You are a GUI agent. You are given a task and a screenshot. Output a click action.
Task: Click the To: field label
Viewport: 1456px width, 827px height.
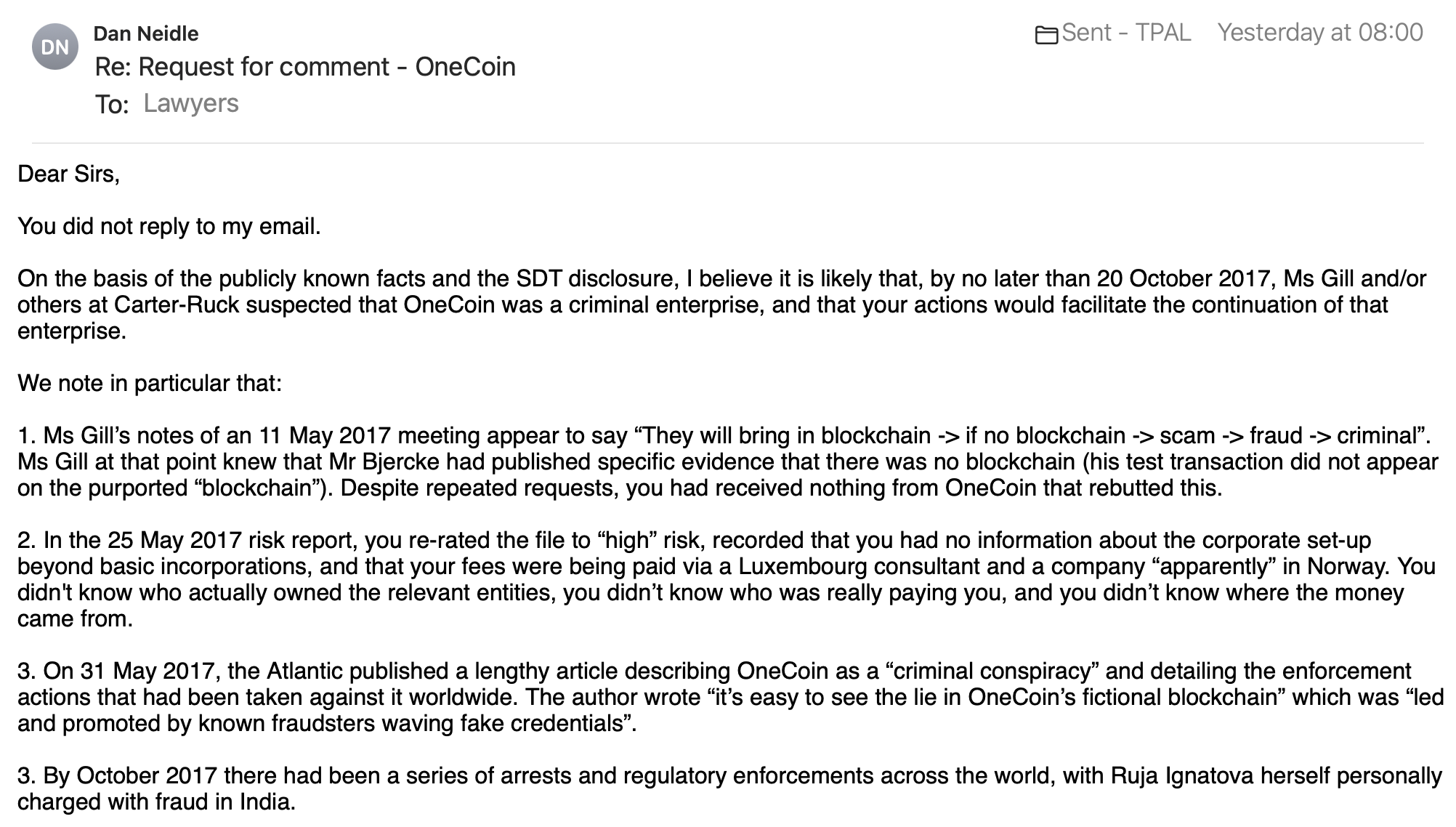click(x=111, y=105)
